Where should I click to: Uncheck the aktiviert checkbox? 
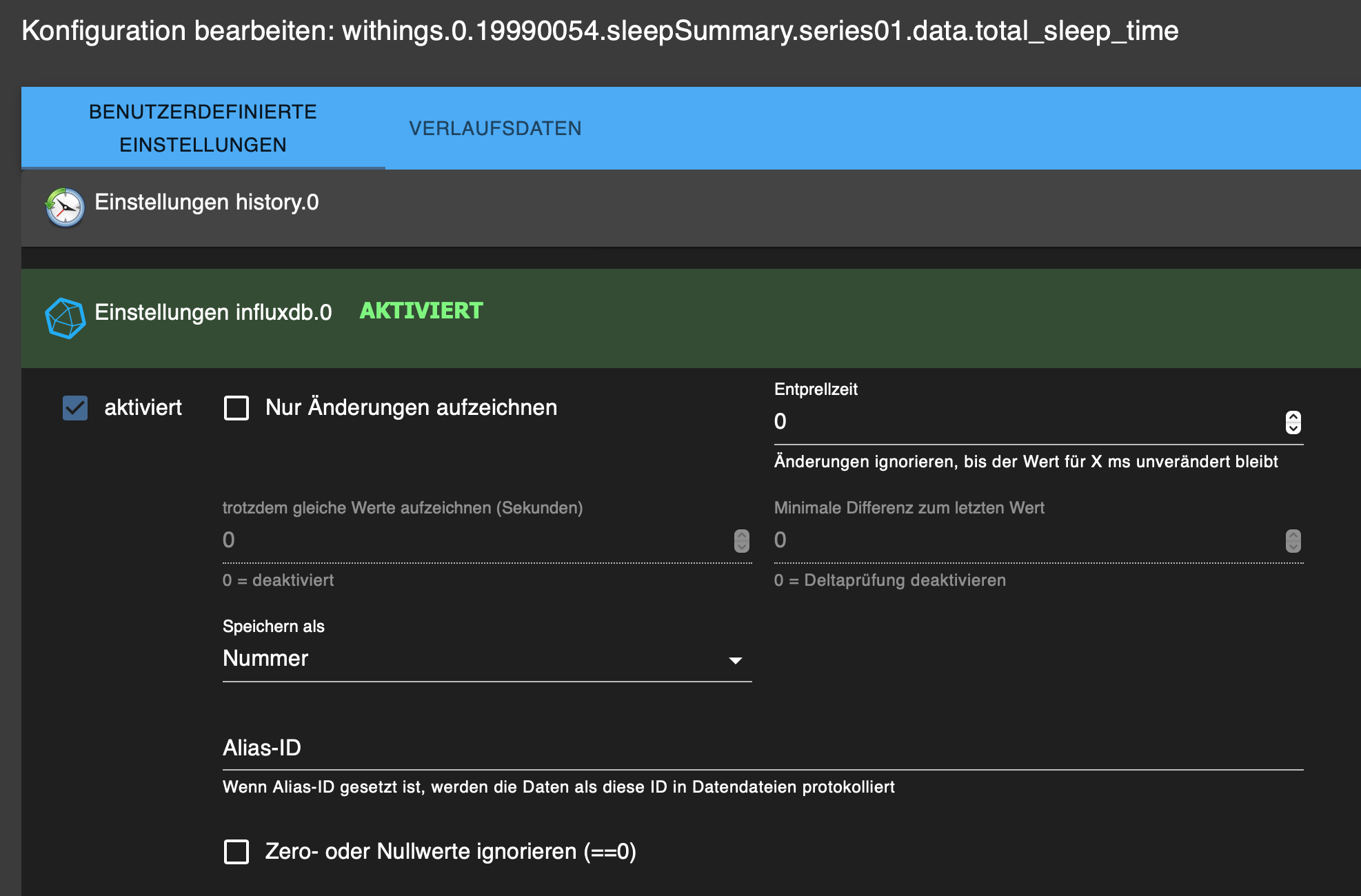click(75, 408)
